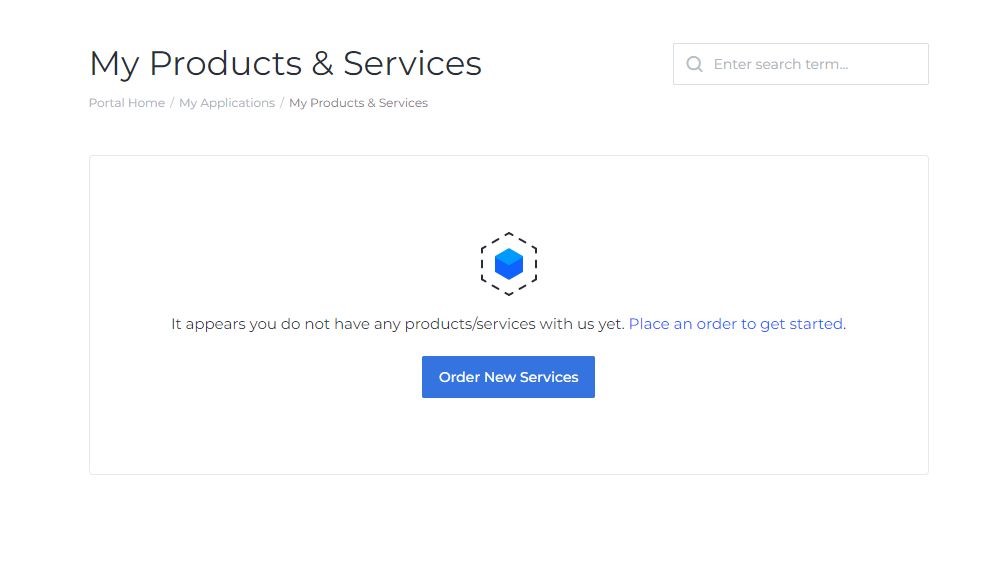
Task: Activate the search box placeholder text
Action: pyautogui.click(x=781, y=64)
